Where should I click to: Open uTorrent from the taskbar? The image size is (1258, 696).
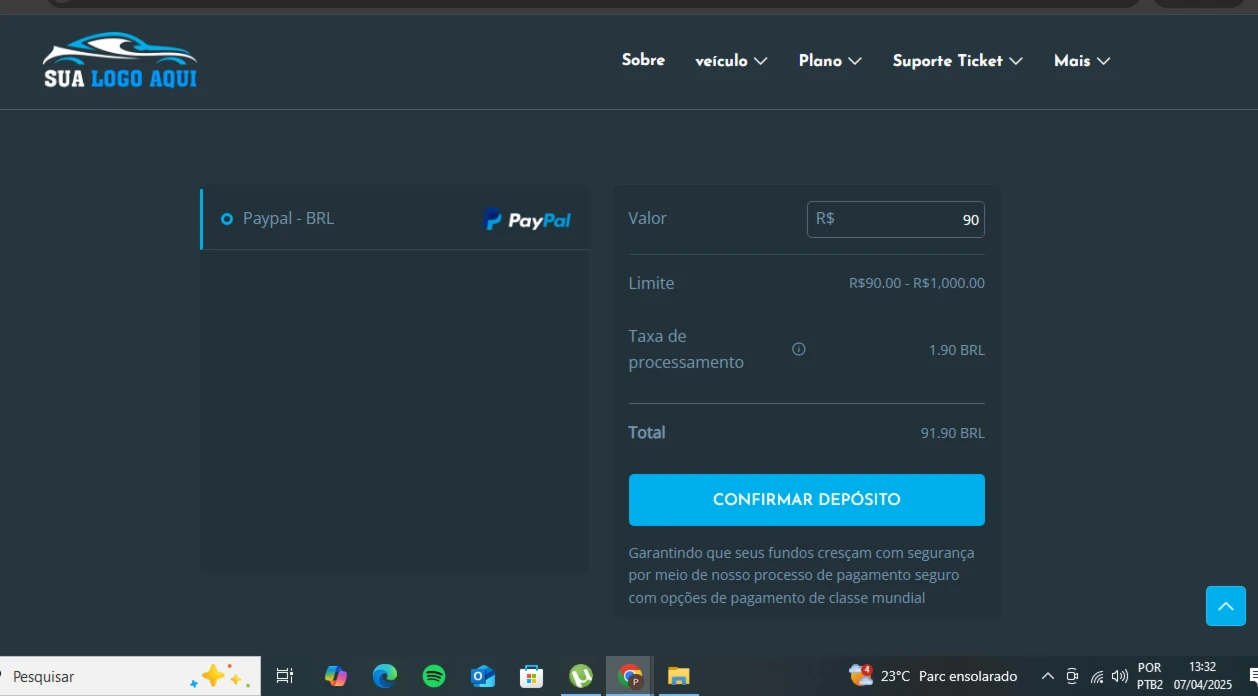[581, 676]
